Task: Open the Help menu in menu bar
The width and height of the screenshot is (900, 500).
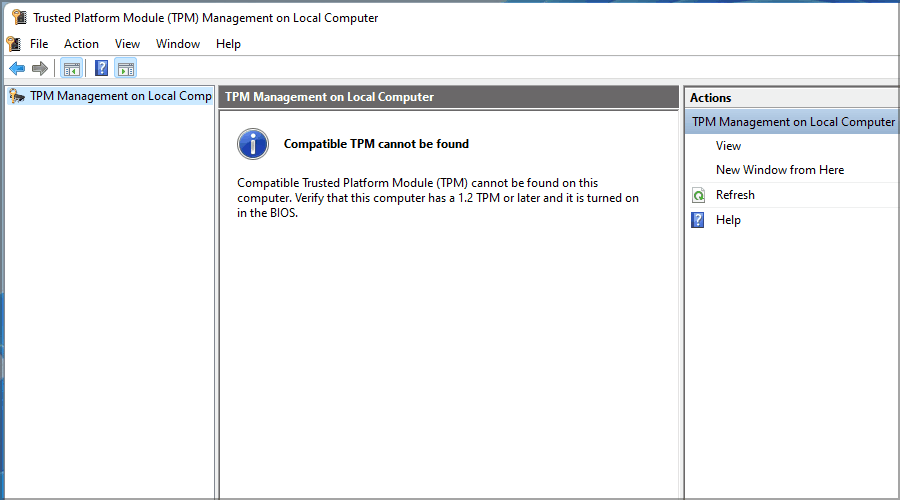Action: pos(228,44)
